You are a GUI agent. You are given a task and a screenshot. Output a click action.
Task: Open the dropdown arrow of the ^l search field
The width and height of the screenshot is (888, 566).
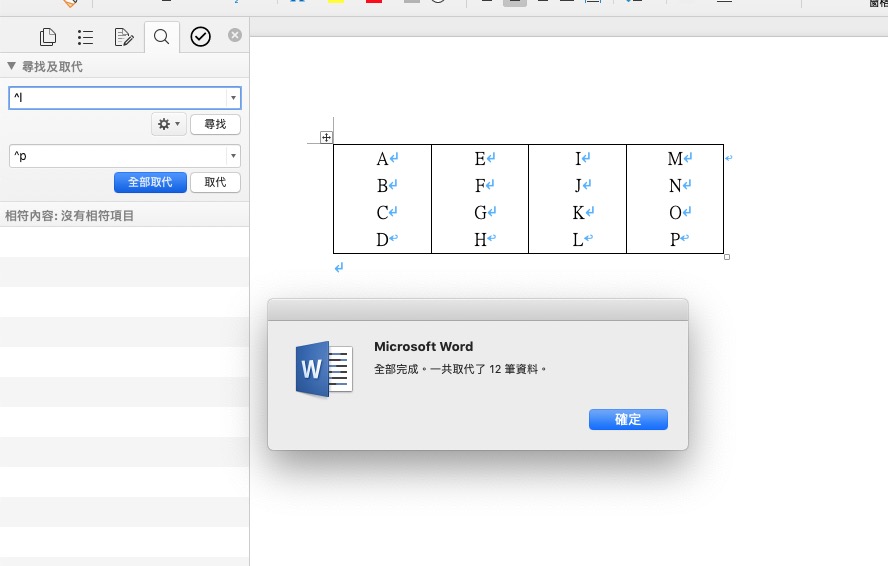tap(233, 98)
